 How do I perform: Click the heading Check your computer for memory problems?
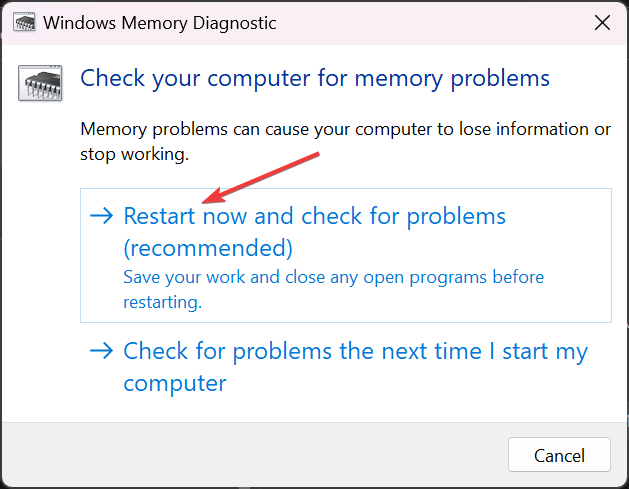click(315, 78)
